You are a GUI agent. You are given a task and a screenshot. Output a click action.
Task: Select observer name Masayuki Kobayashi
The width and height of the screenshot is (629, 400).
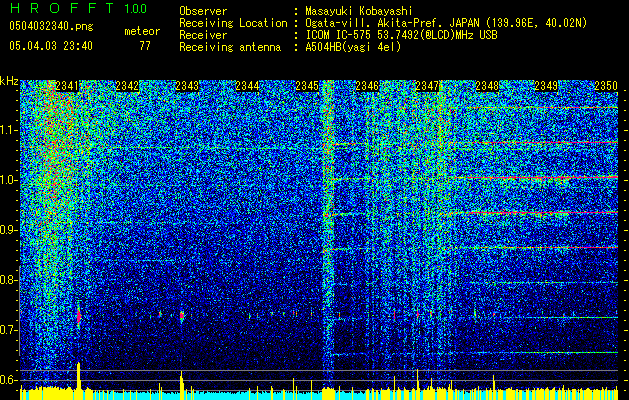(x=359, y=11)
